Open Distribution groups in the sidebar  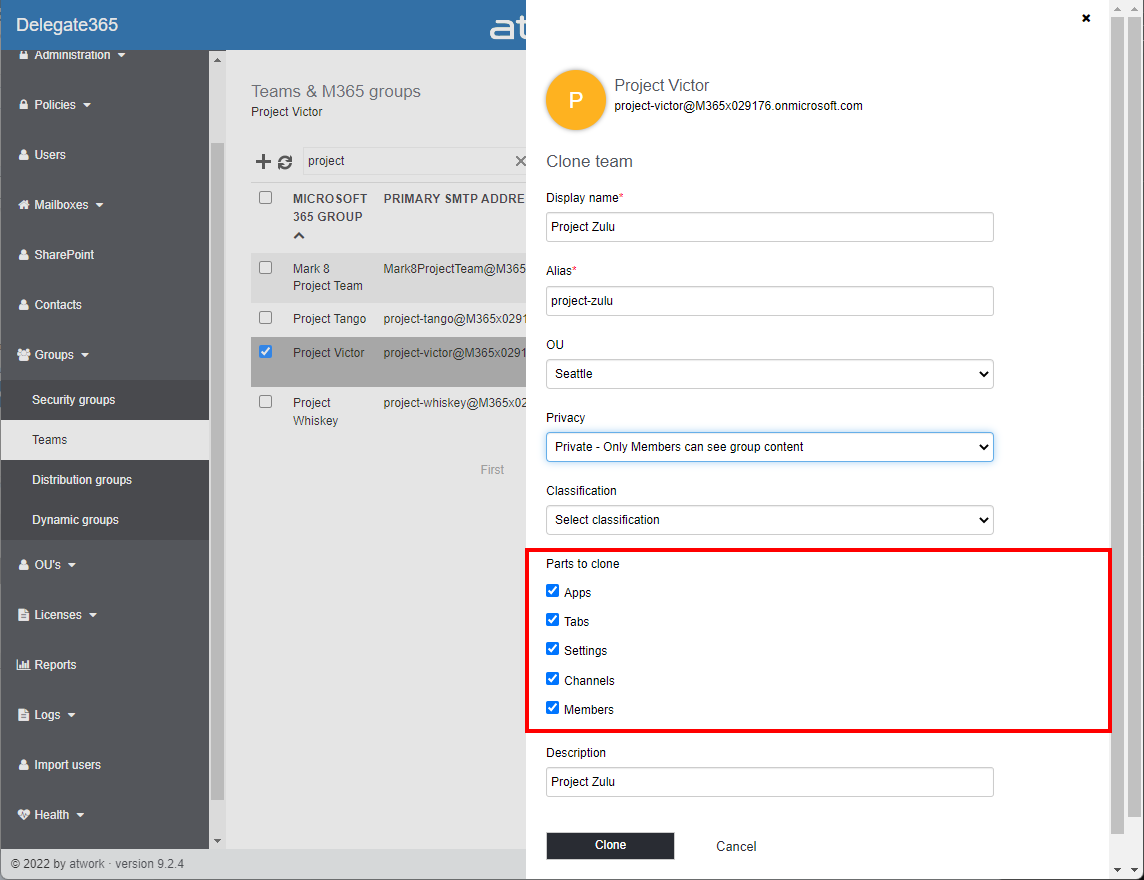pos(82,480)
